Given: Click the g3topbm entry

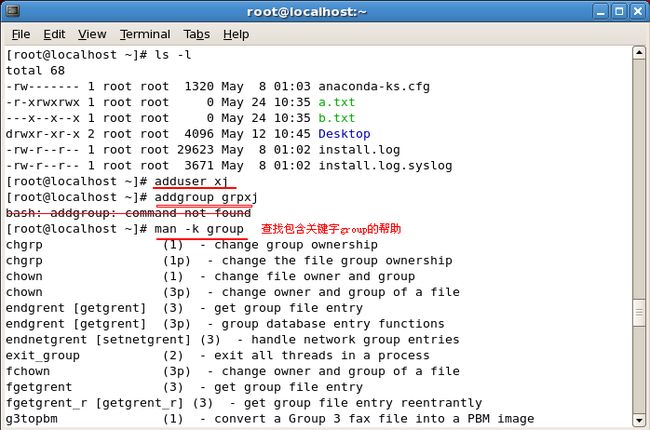Looking at the screenshot, I should (32, 418).
